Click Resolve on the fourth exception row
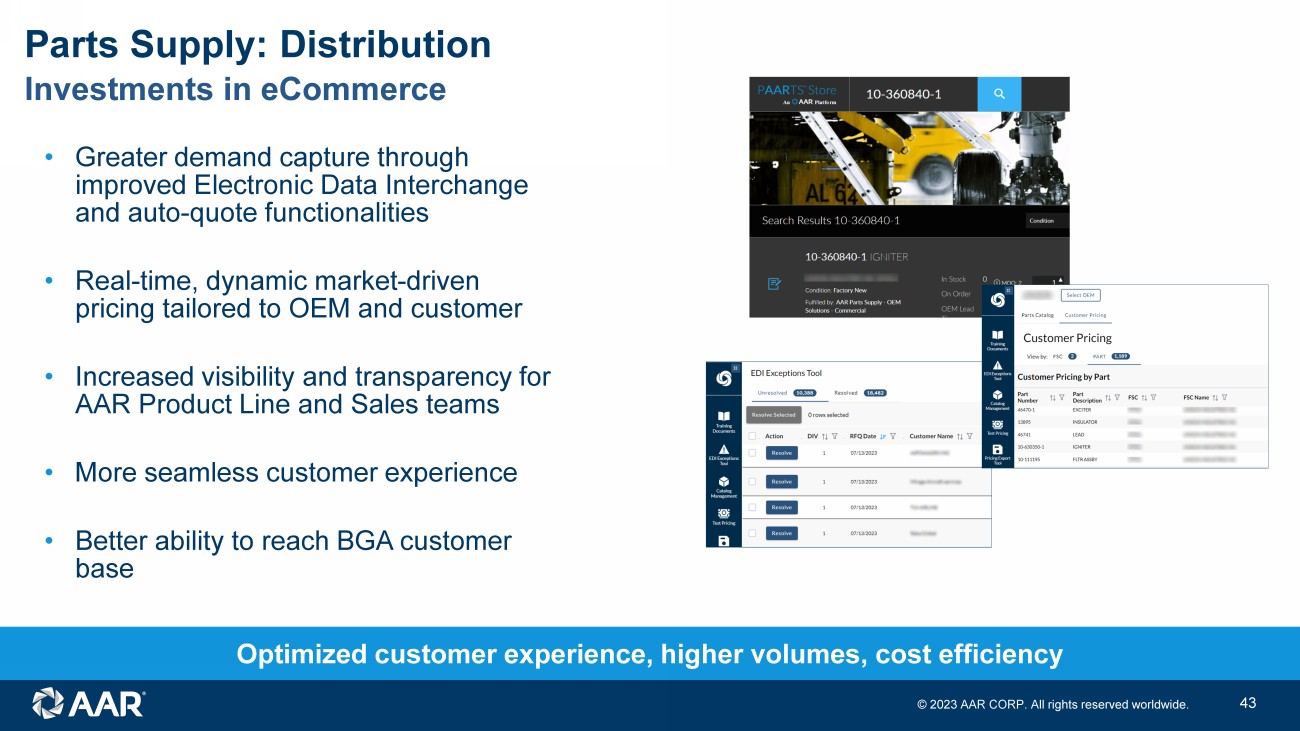Screen dimensions: 1300x731 pos(782,533)
